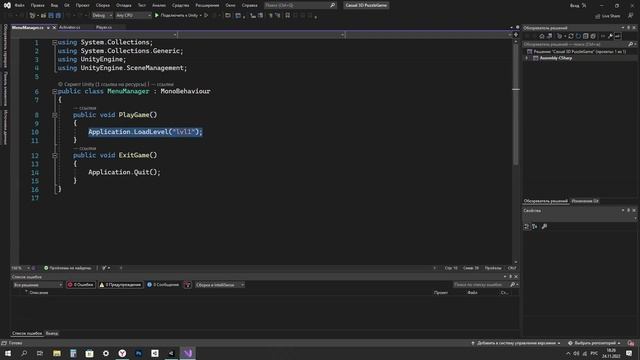The height and width of the screenshot is (360, 640).
Task: Click Add to source control in status bar
Action: [516, 343]
